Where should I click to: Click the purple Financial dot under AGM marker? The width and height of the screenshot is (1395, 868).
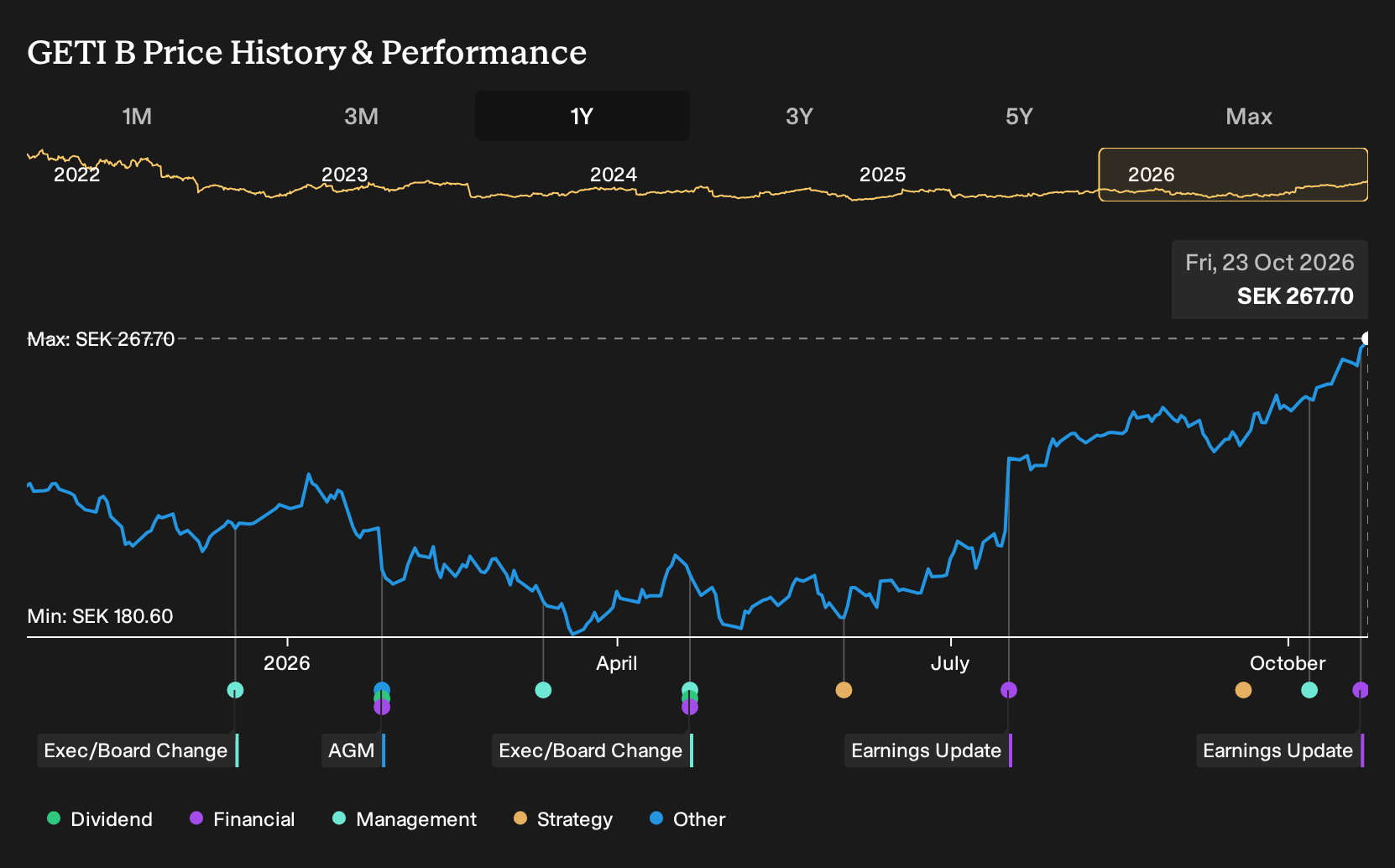[x=382, y=708]
